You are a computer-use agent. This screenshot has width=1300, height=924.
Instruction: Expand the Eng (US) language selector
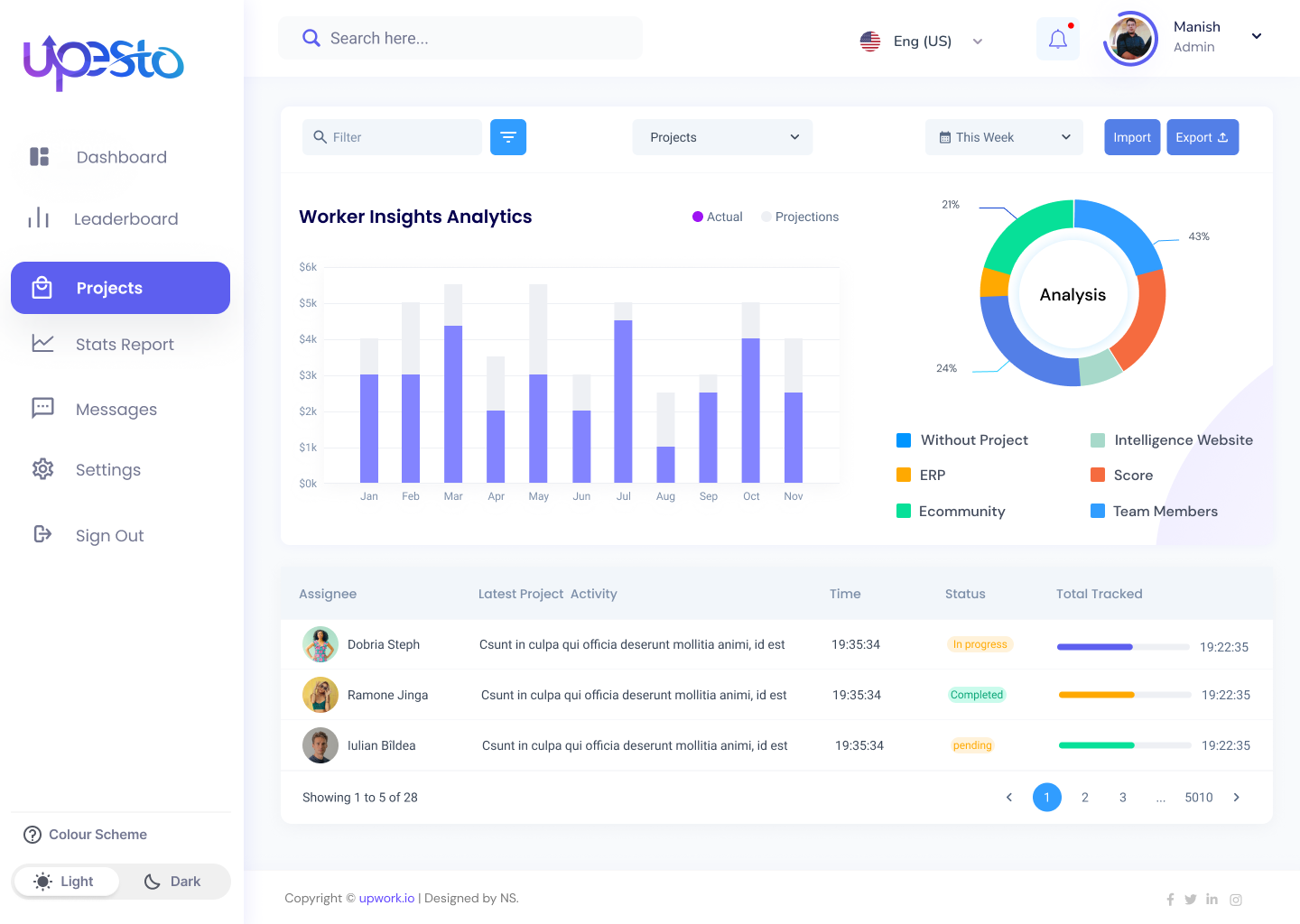coord(922,42)
